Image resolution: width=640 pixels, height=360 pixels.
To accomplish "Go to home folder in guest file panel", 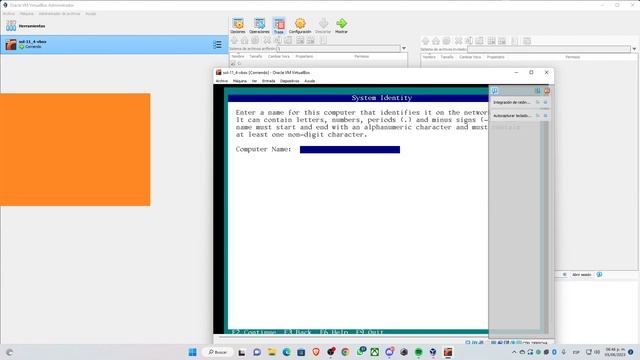I will pos(436,41).
